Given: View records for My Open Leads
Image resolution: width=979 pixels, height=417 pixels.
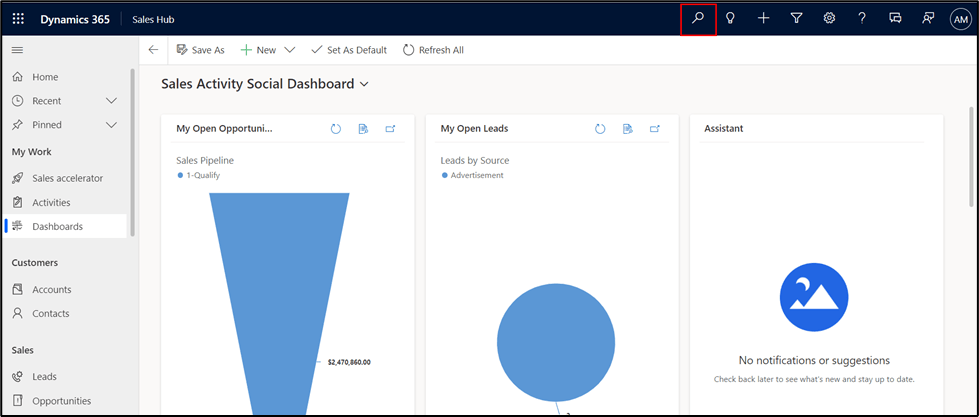Looking at the screenshot, I should pyautogui.click(x=627, y=129).
